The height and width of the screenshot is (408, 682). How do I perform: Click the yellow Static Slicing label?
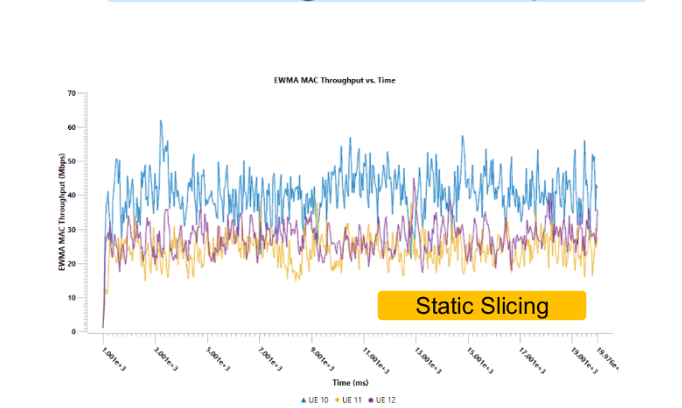481,306
